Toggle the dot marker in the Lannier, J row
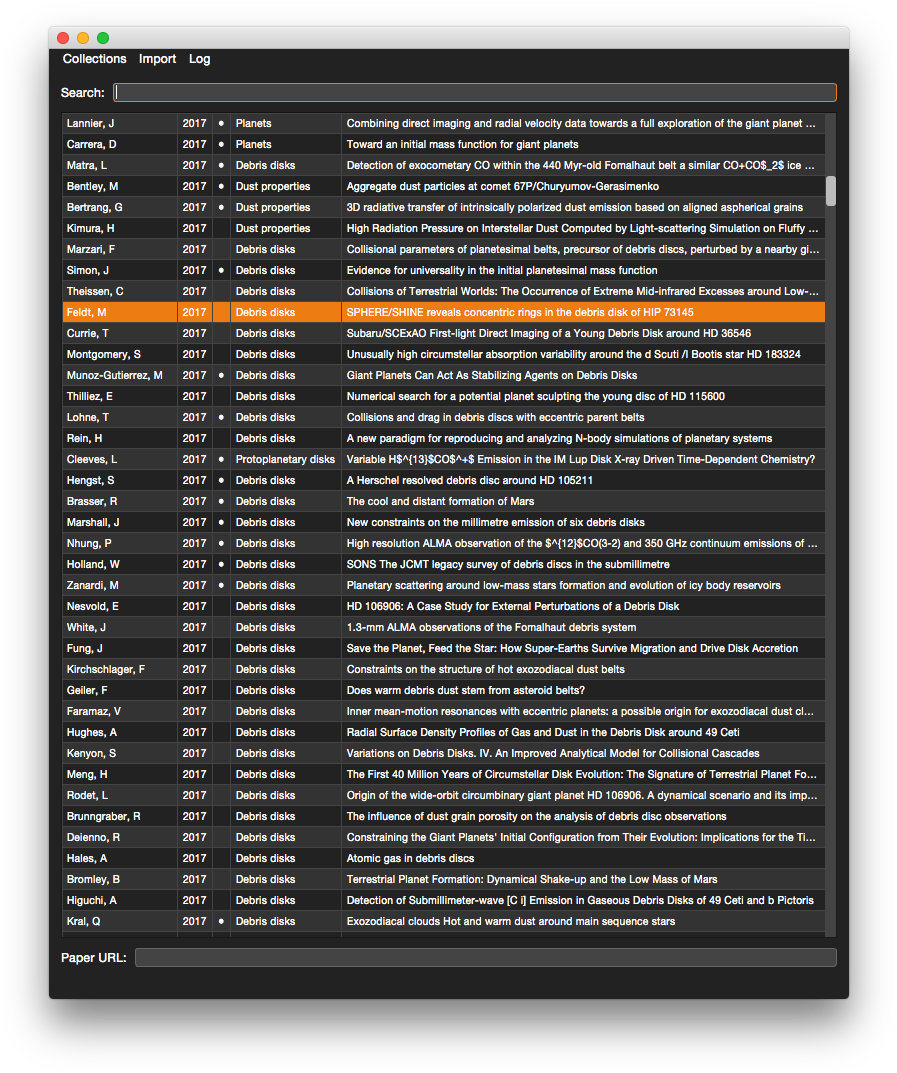Viewport: 897px width, 1073px height. tap(221, 123)
